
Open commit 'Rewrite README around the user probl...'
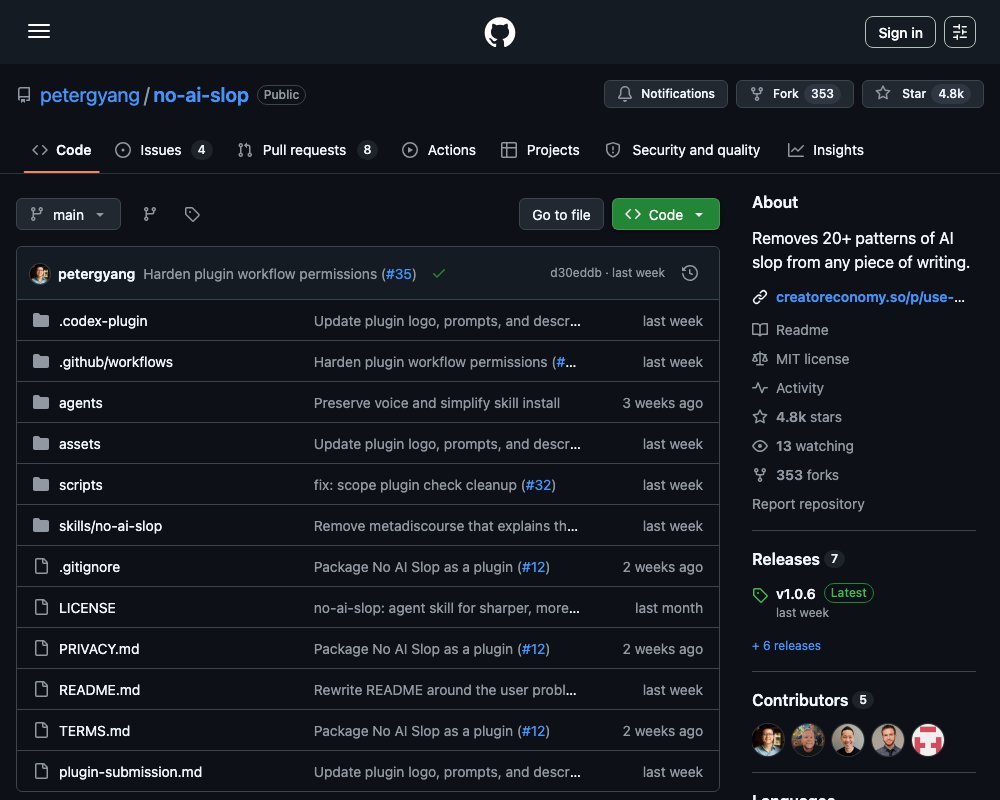coord(445,690)
